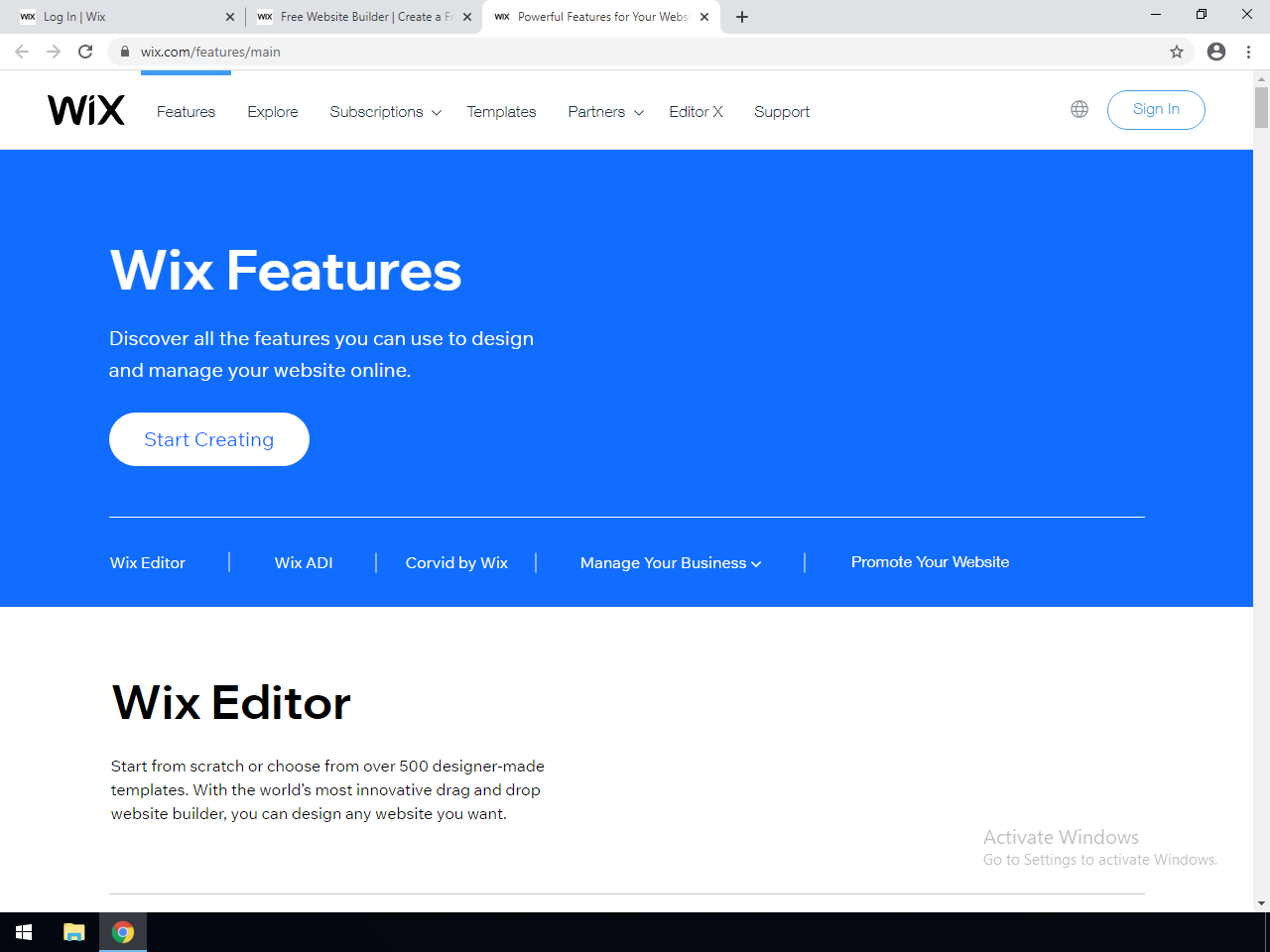Open the Corvid by Wix link
The height and width of the screenshot is (952, 1270).
(x=456, y=563)
